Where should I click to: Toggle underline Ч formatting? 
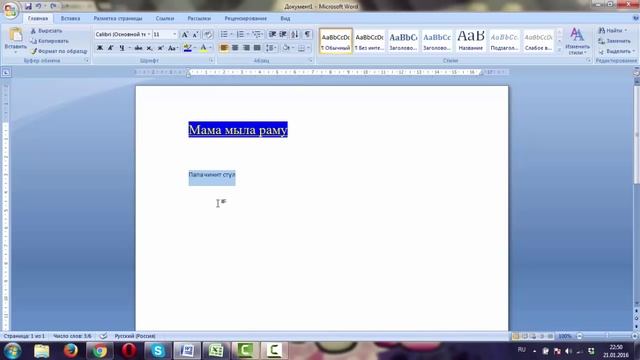point(122,48)
